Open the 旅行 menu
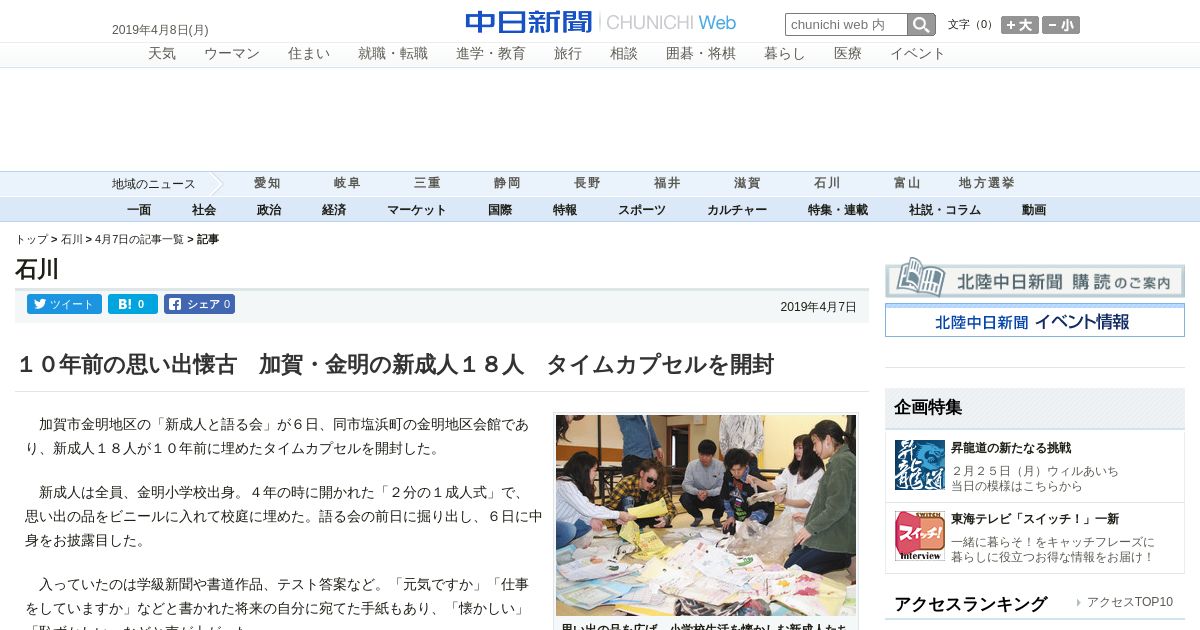 (568, 54)
